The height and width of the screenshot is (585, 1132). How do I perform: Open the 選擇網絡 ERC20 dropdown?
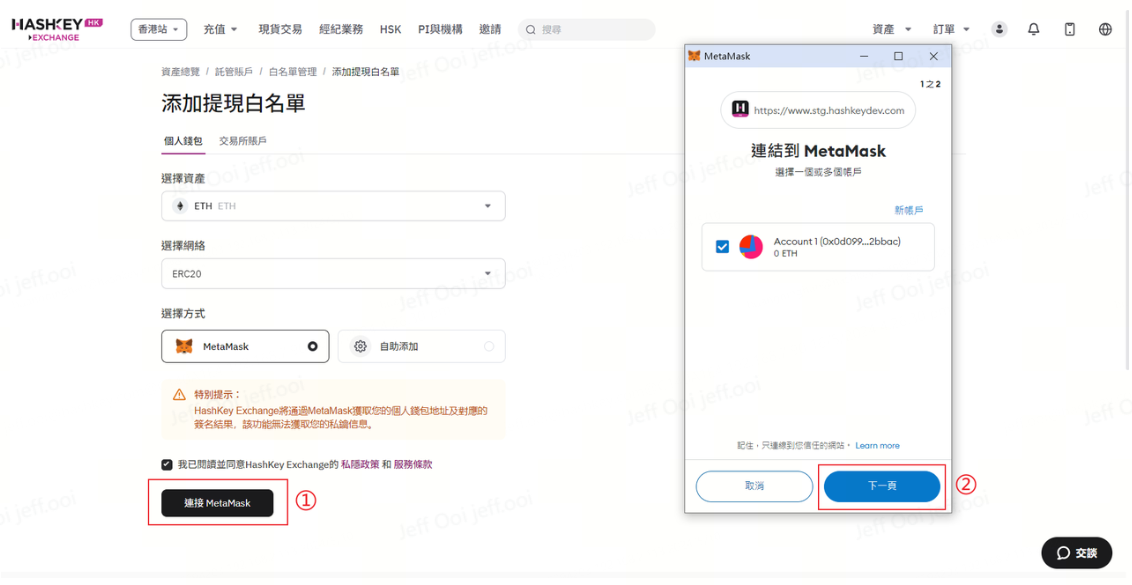pos(333,274)
